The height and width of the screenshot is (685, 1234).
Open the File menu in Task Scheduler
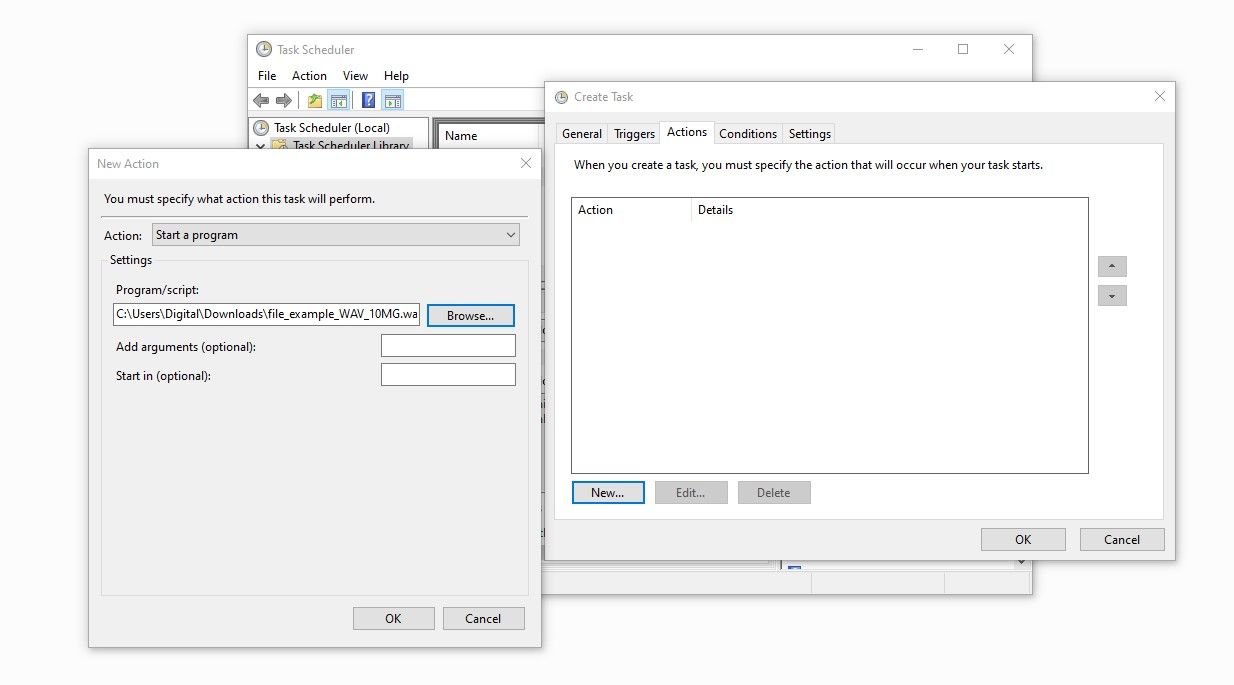pos(267,76)
